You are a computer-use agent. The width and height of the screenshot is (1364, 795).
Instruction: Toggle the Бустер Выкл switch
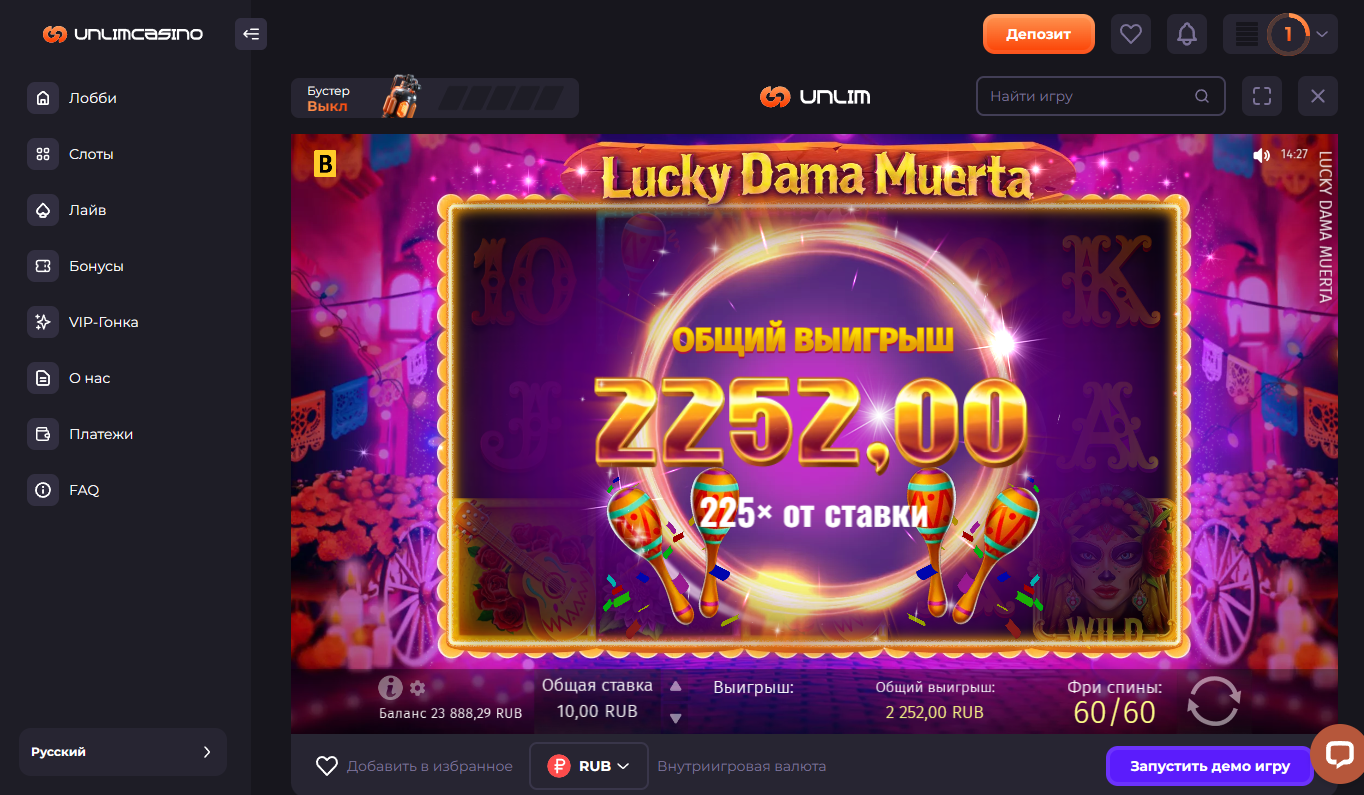pyautogui.click(x=435, y=98)
